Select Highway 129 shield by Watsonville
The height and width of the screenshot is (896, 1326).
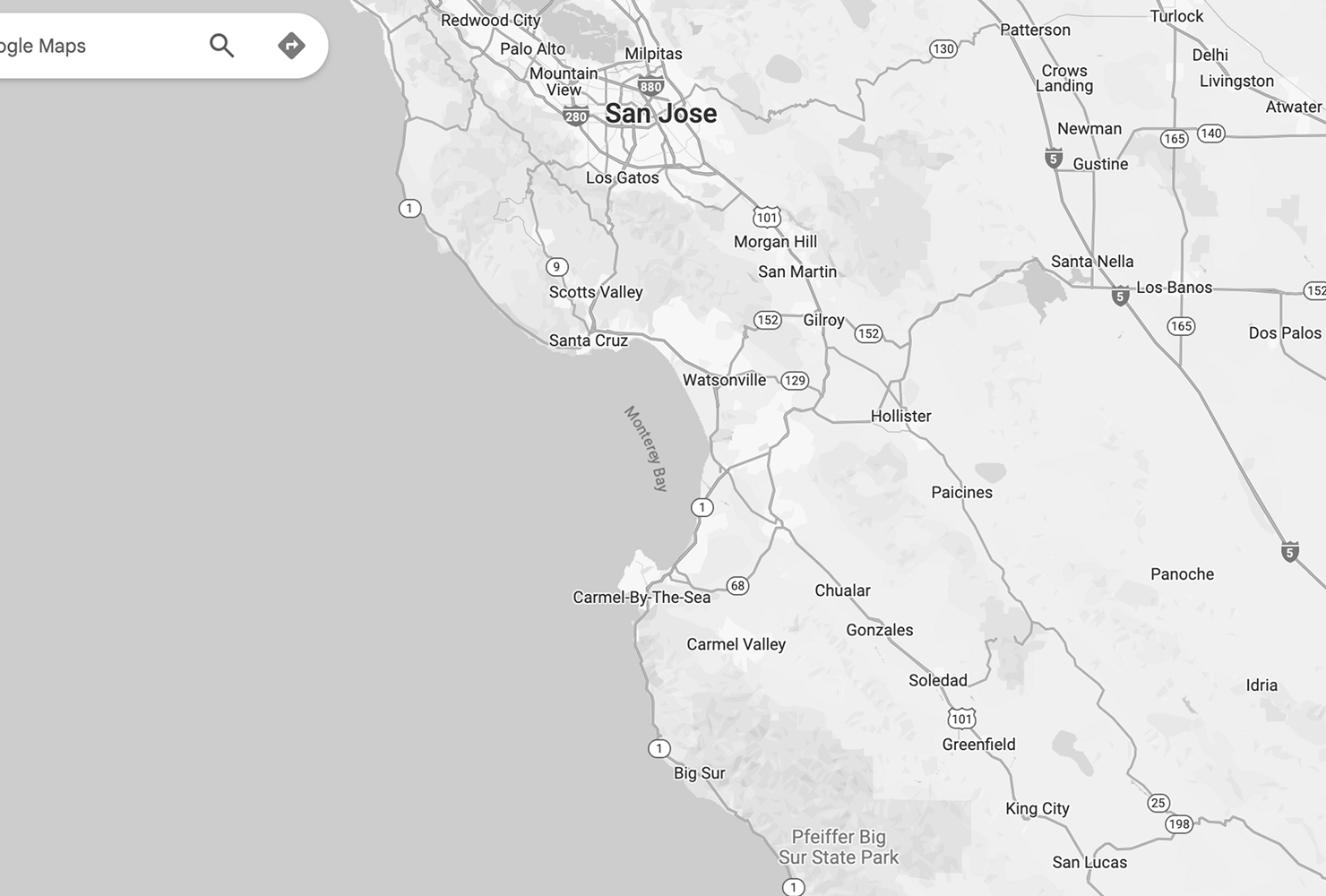point(795,381)
